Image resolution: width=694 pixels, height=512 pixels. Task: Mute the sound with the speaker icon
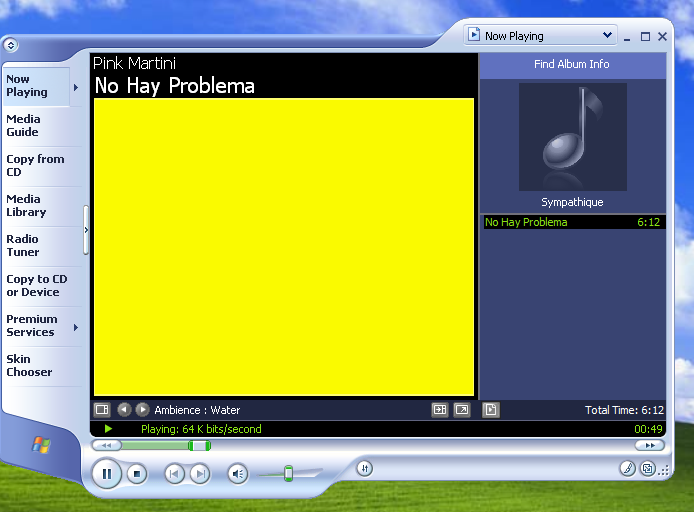(238, 474)
